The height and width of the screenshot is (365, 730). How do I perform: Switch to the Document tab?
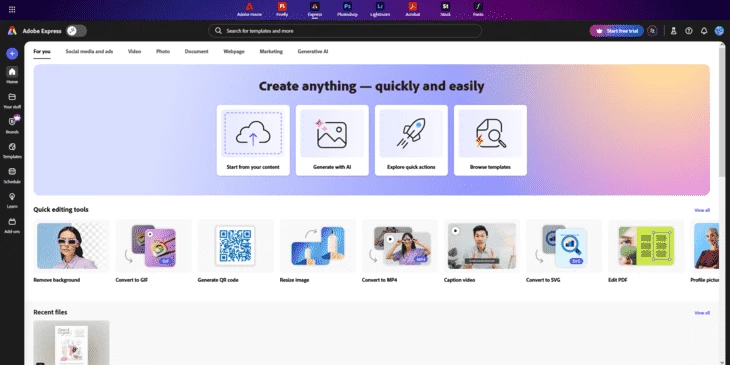coord(196,52)
